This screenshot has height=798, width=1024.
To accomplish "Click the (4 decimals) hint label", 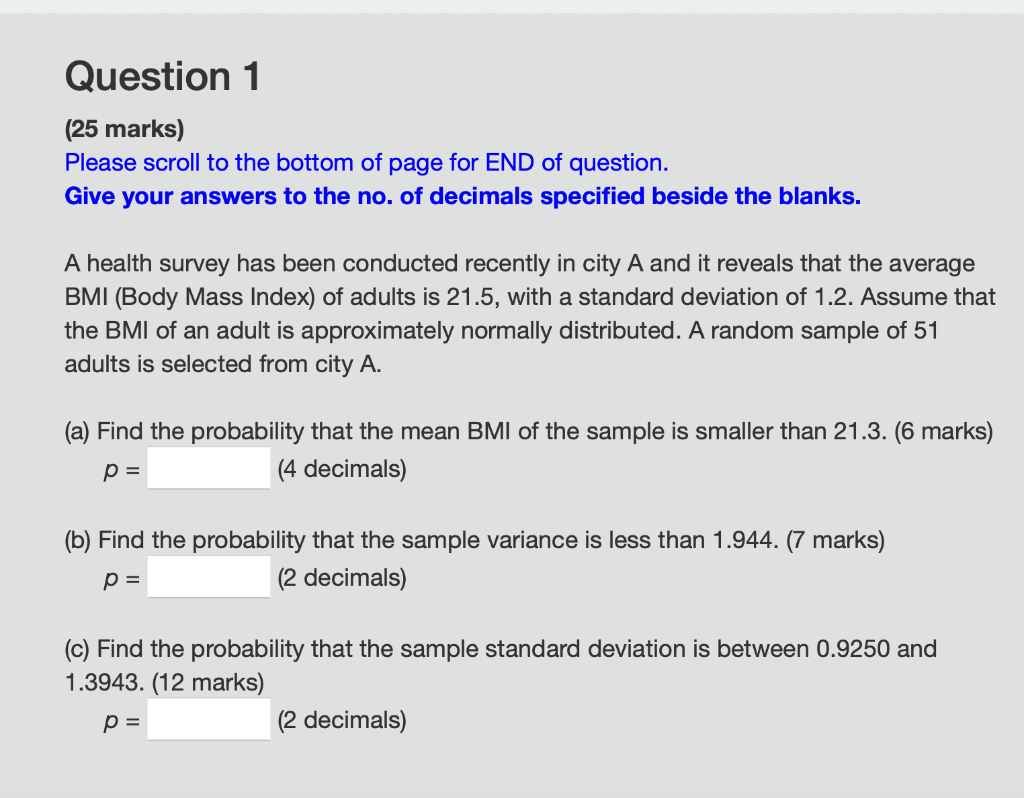I will point(342,468).
